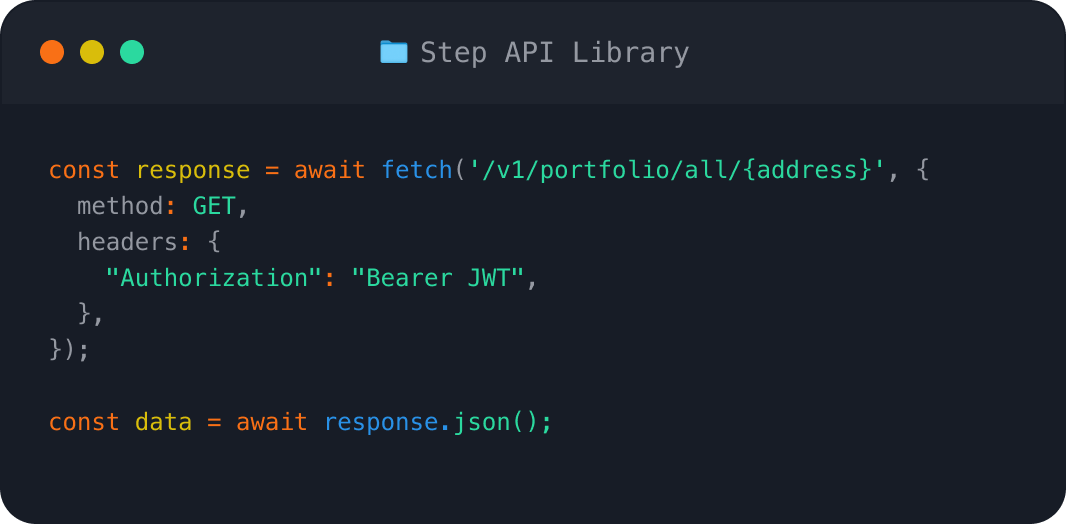
Task: Click the first const keyword
Action: click(x=84, y=170)
